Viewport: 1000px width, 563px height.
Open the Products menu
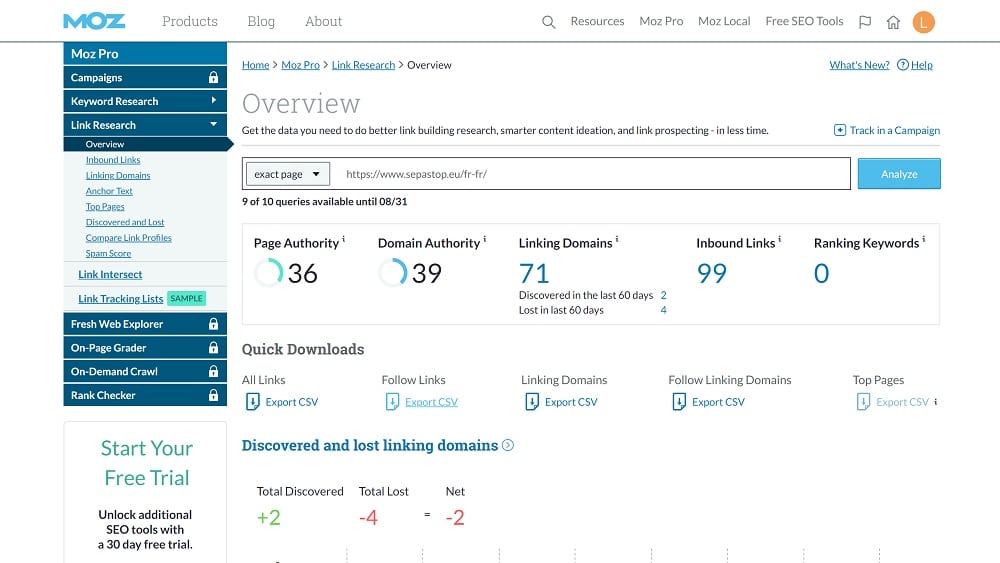pos(189,21)
